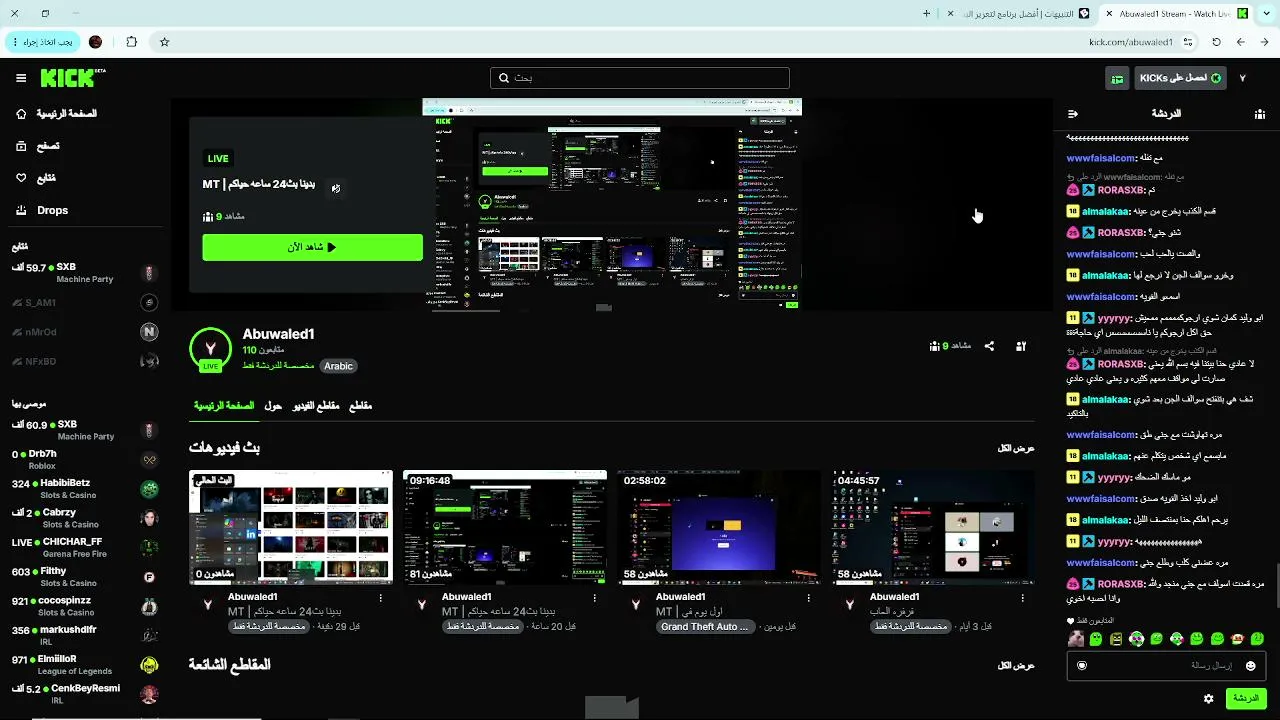Screen dimensions: 1280x720
Task: Open options menu for the 3-days-ago video
Action: tap(1023, 597)
